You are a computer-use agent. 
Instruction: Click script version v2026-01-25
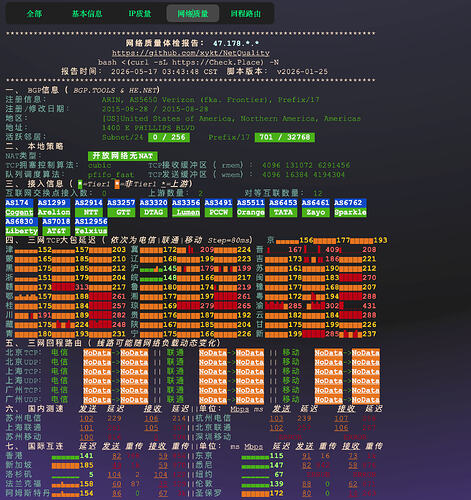click(x=302, y=72)
